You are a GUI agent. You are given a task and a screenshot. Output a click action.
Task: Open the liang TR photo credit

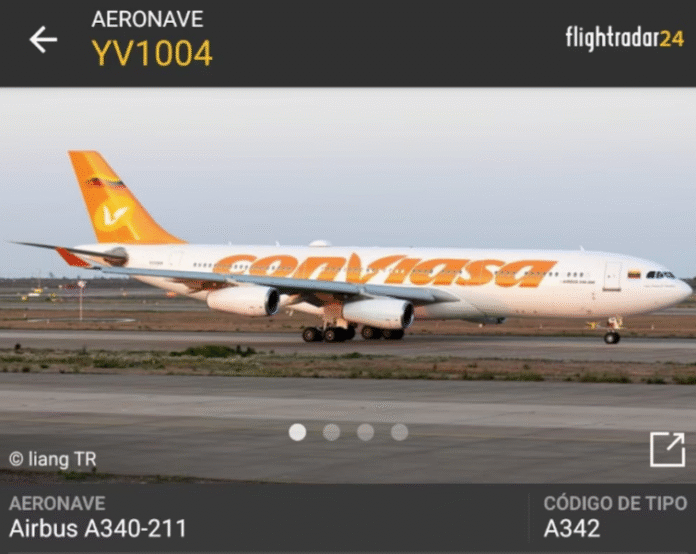(53, 459)
